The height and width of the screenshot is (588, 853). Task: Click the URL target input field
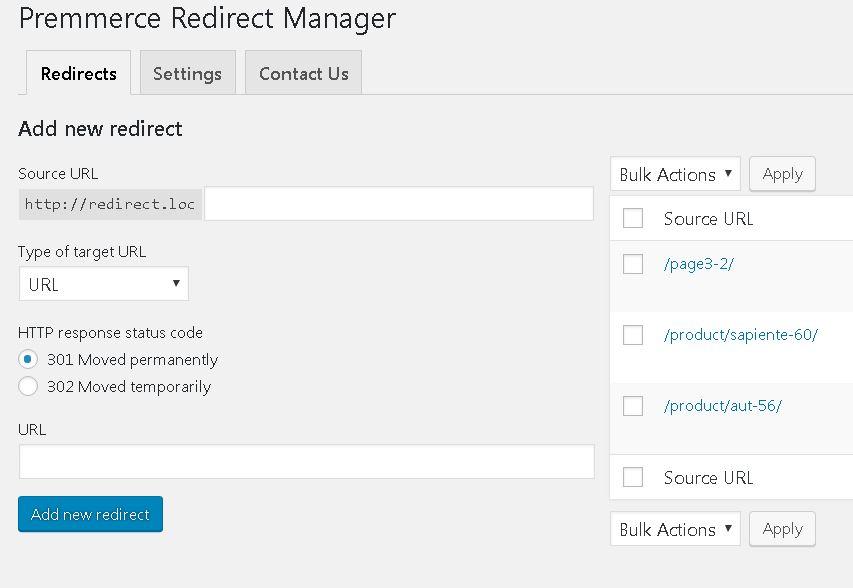tap(305, 461)
